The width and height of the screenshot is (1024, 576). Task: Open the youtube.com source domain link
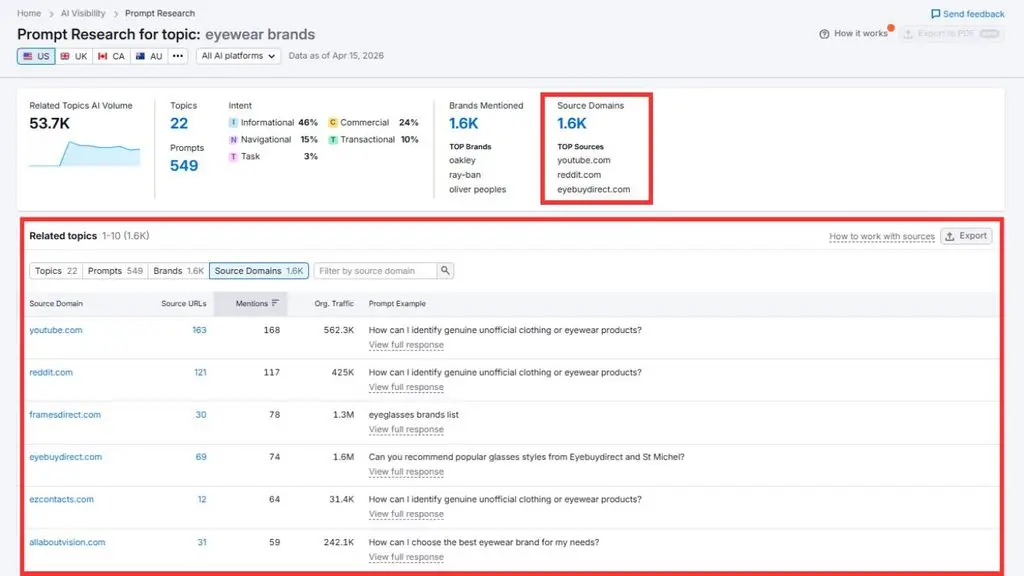click(x=56, y=330)
